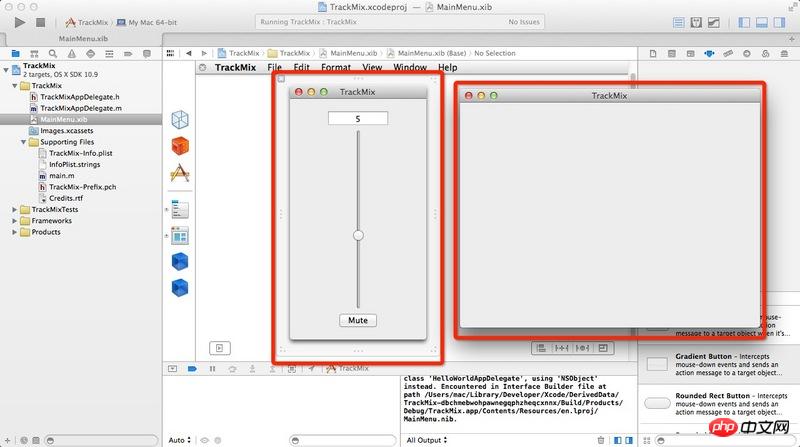Open the Issue navigator warning icon

click(71, 54)
